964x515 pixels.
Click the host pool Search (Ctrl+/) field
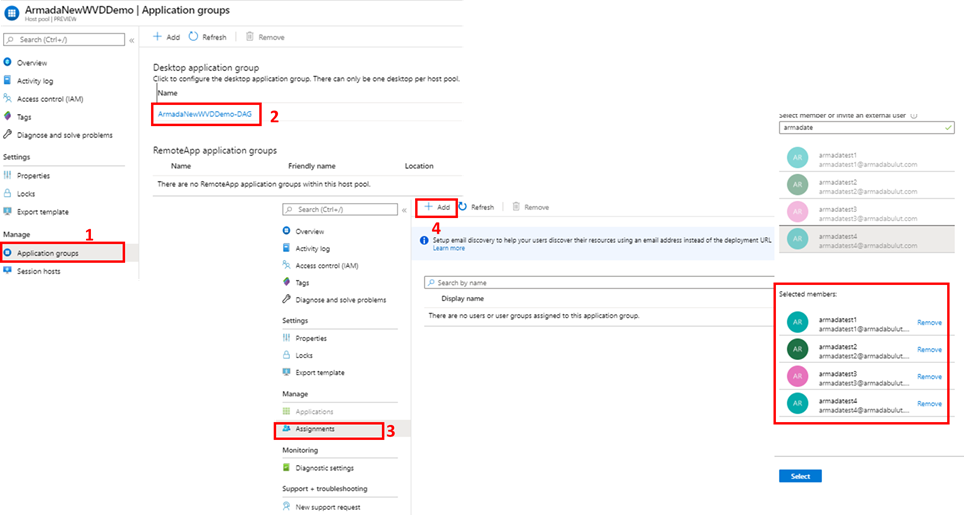[64, 39]
